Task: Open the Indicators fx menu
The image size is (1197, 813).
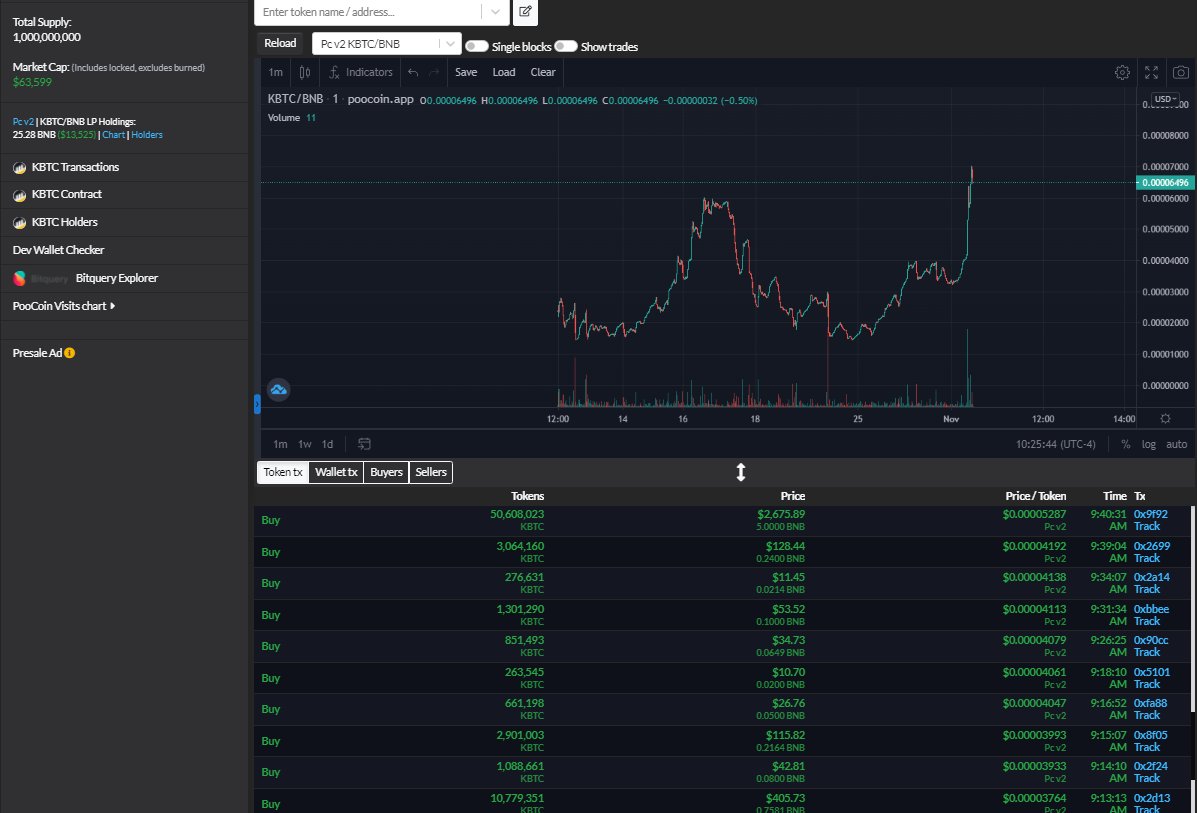Action: click(x=360, y=73)
